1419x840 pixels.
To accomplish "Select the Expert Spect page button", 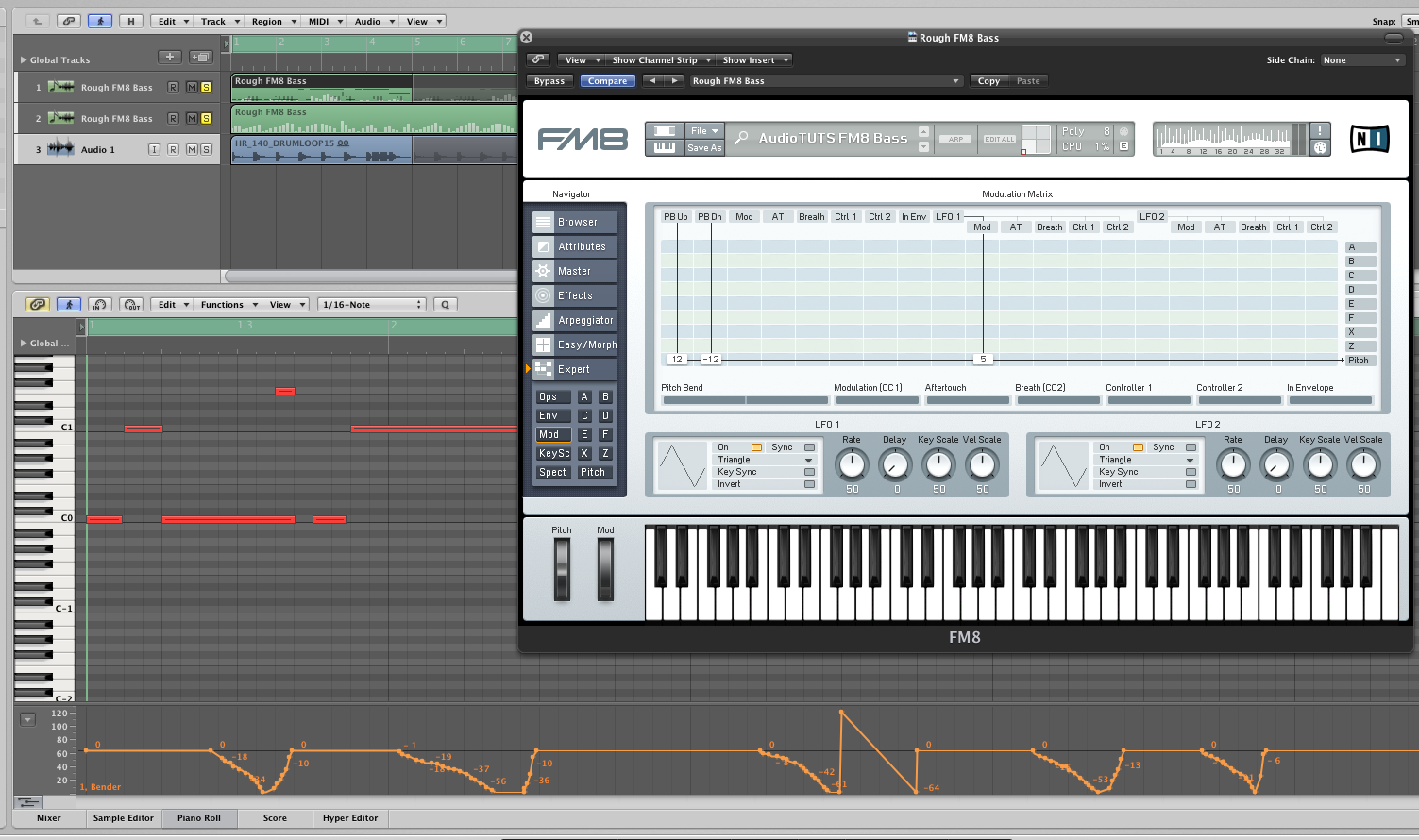I will coord(553,472).
